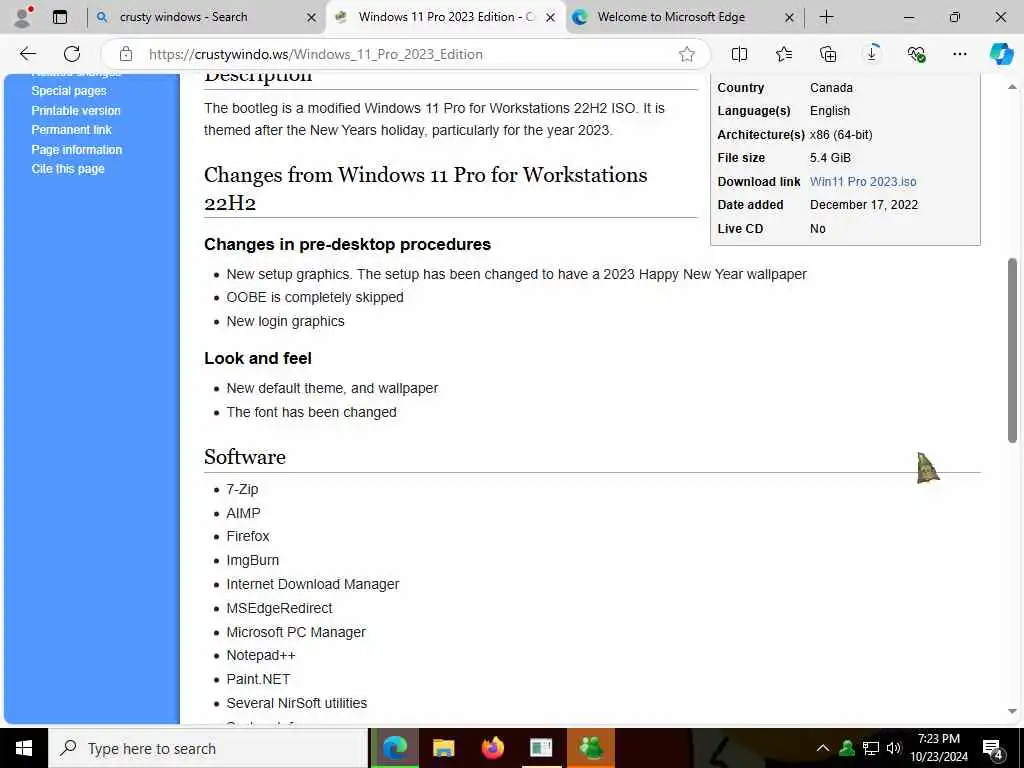
Task: Click the address bar URL field
Action: pos(405,54)
